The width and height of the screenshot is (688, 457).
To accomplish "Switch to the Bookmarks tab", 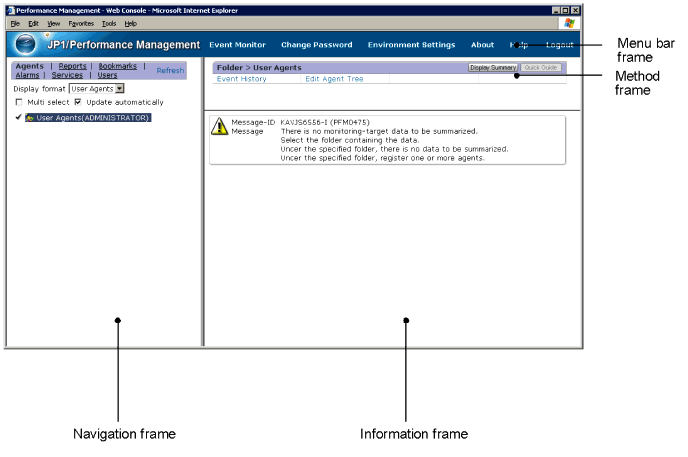I will tap(118, 66).
